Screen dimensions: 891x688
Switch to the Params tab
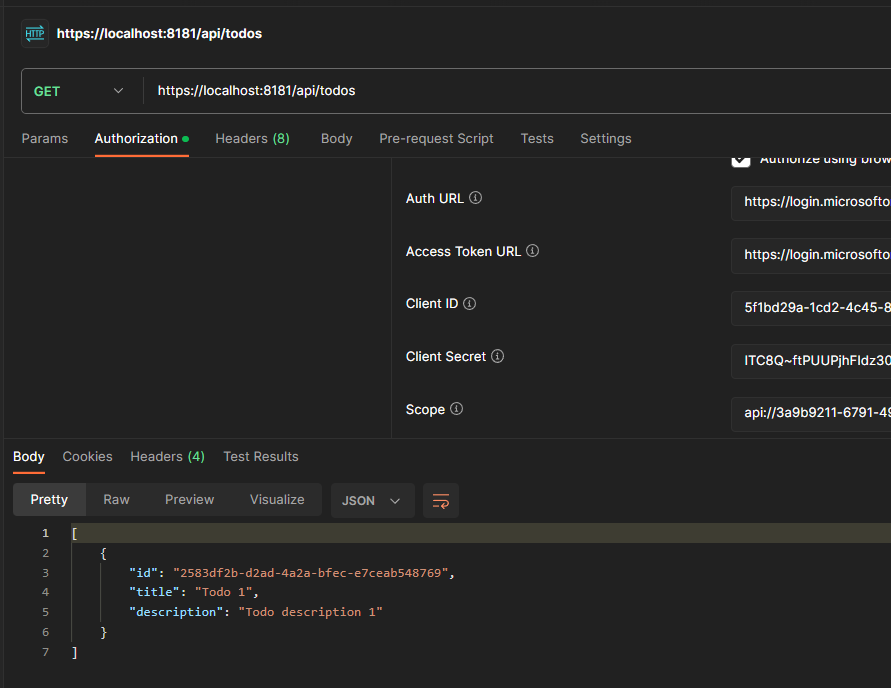point(45,139)
